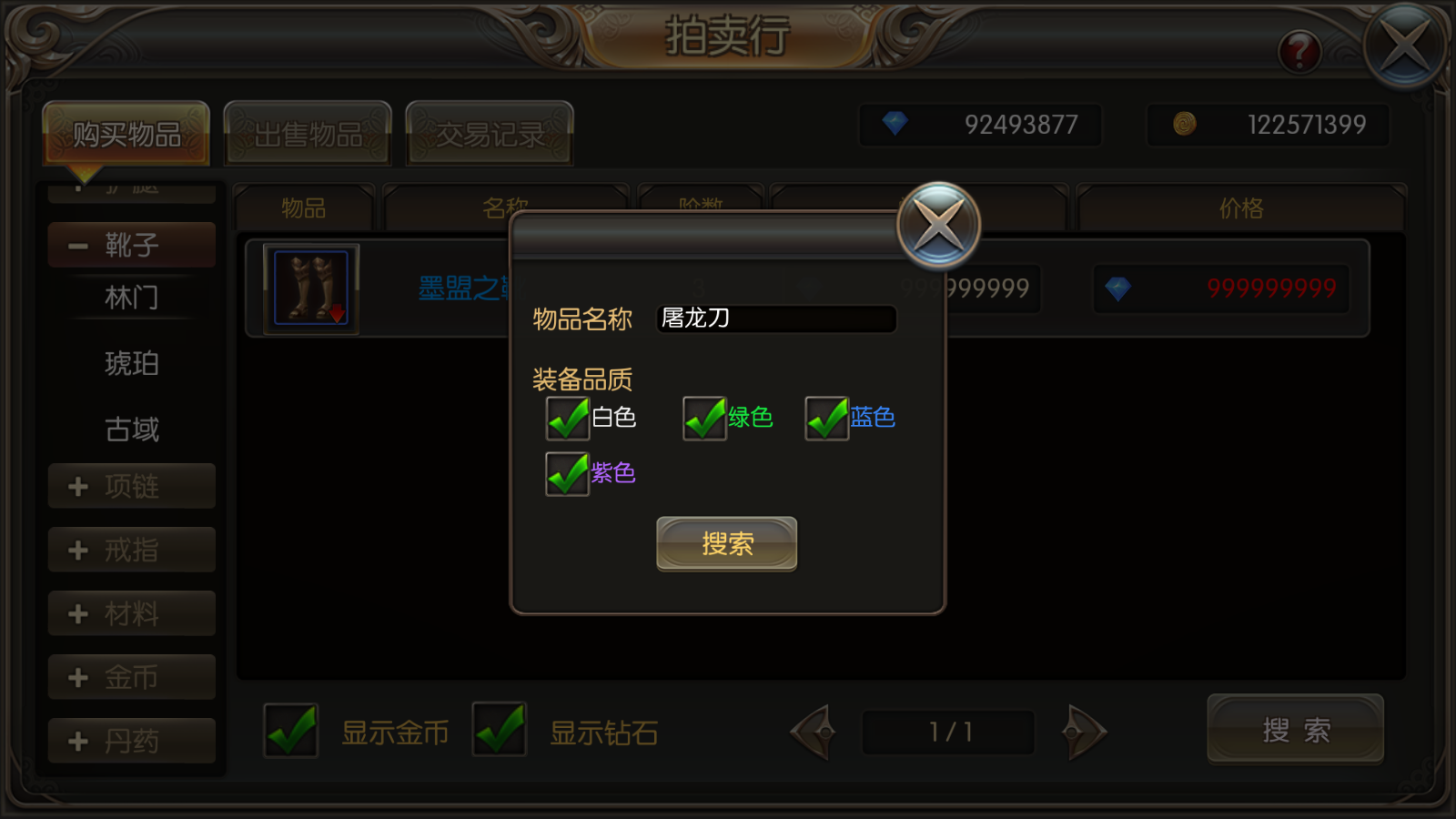Disable the 显示金币 checkbox
Image resolution: width=1456 pixels, height=819 pixels.
click(x=290, y=731)
